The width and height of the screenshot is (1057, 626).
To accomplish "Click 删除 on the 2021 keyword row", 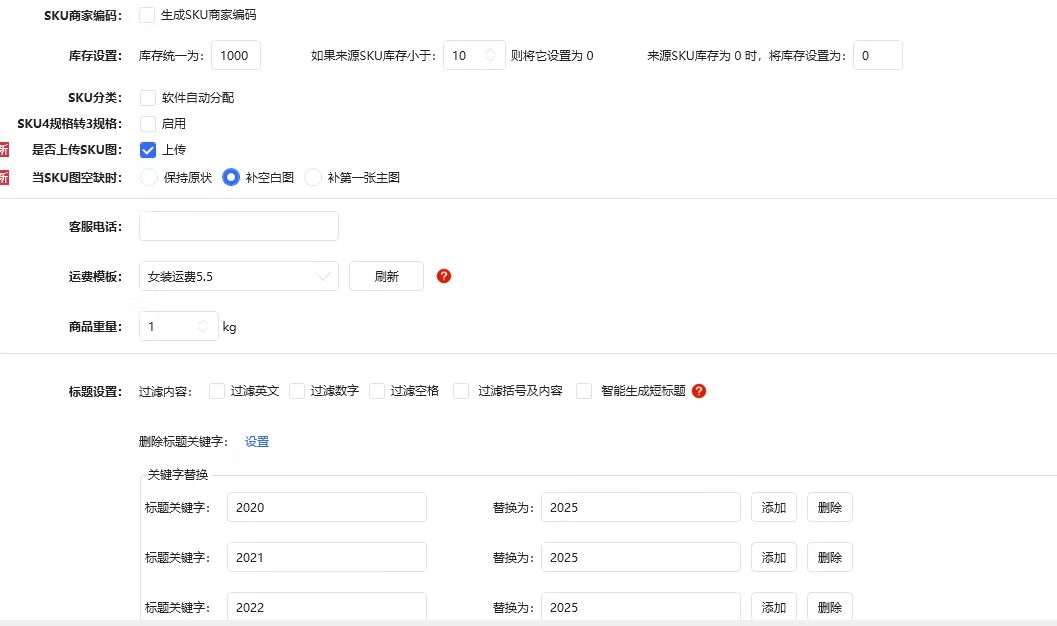I will pyautogui.click(x=829, y=557).
